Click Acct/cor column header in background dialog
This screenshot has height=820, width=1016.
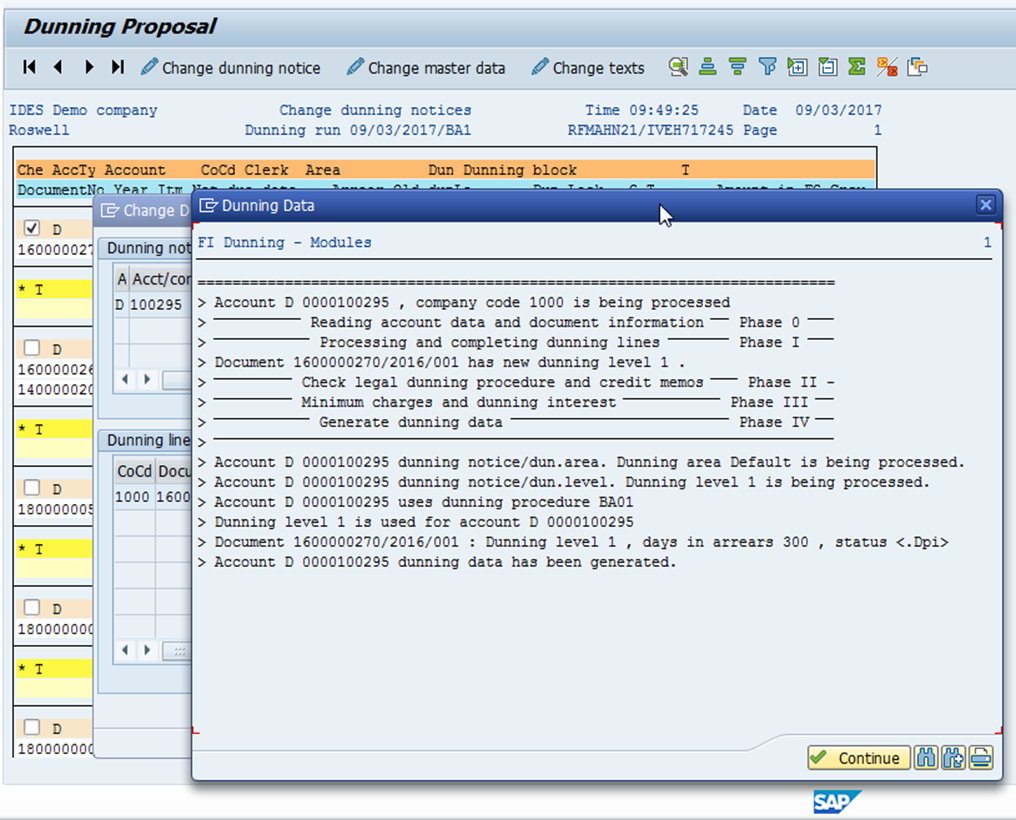(161, 279)
